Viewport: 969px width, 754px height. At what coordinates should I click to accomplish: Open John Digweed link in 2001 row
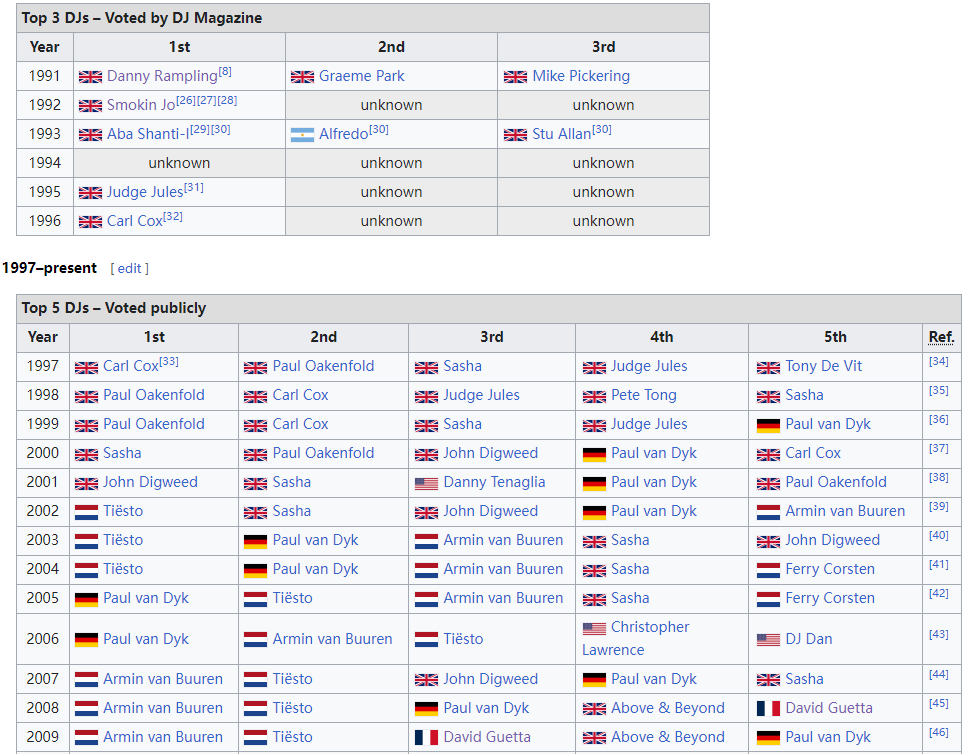click(x=150, y=482)
